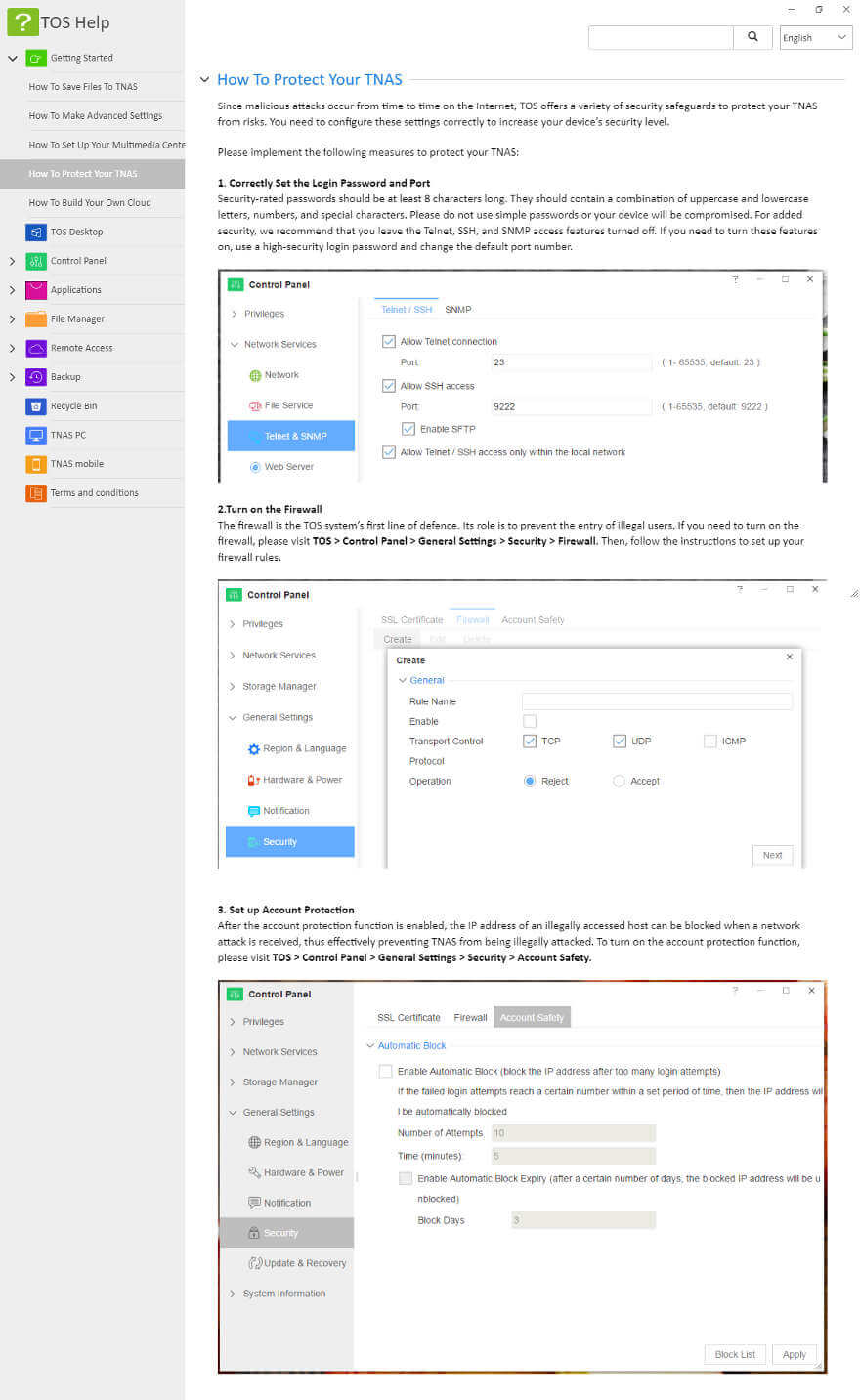
Task: Expand the File Manager section chevron
Action: [x=13, y=318]
